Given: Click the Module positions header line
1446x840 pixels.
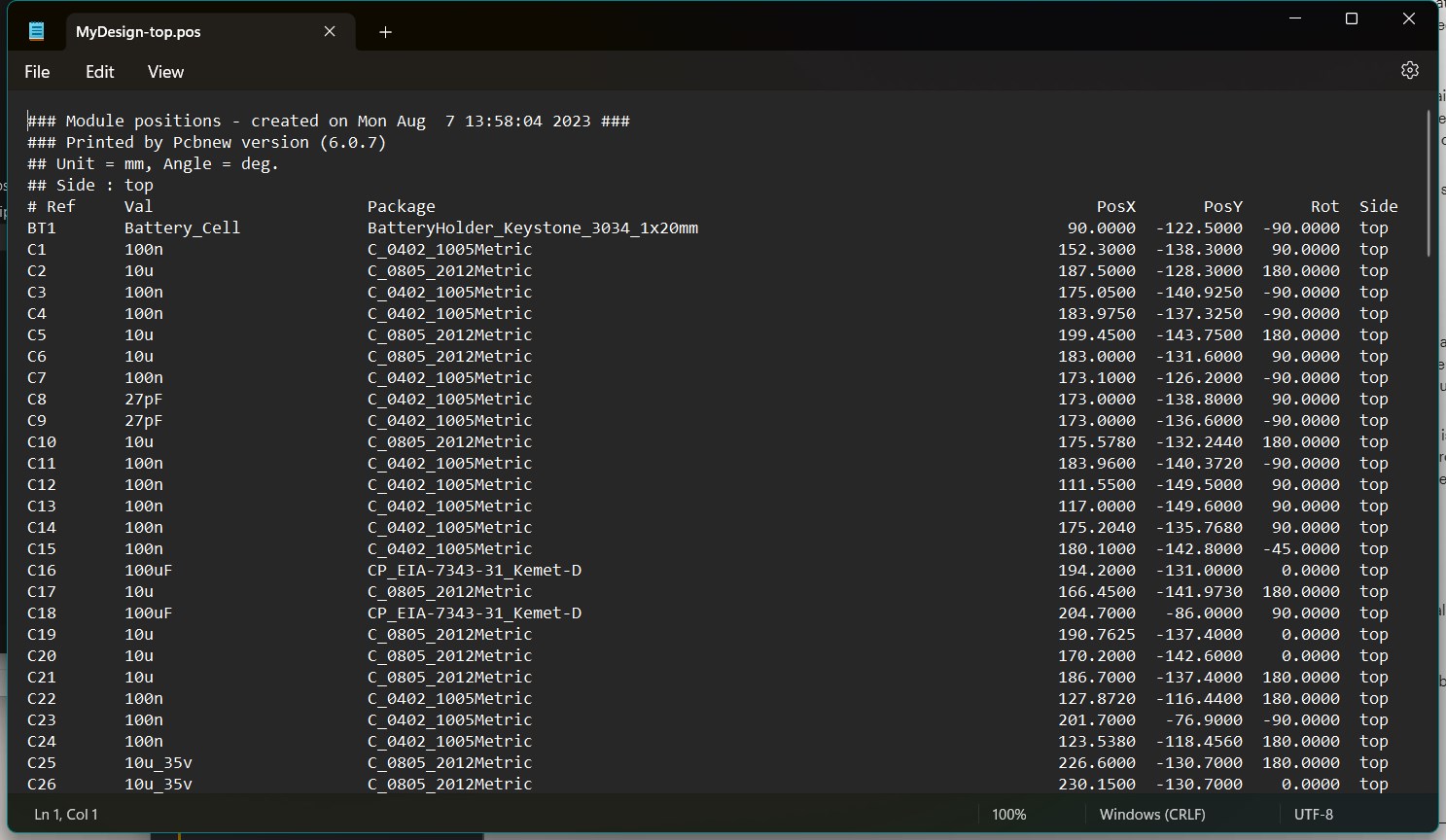Looking at the screenshot, I should (x=329, y=121).
